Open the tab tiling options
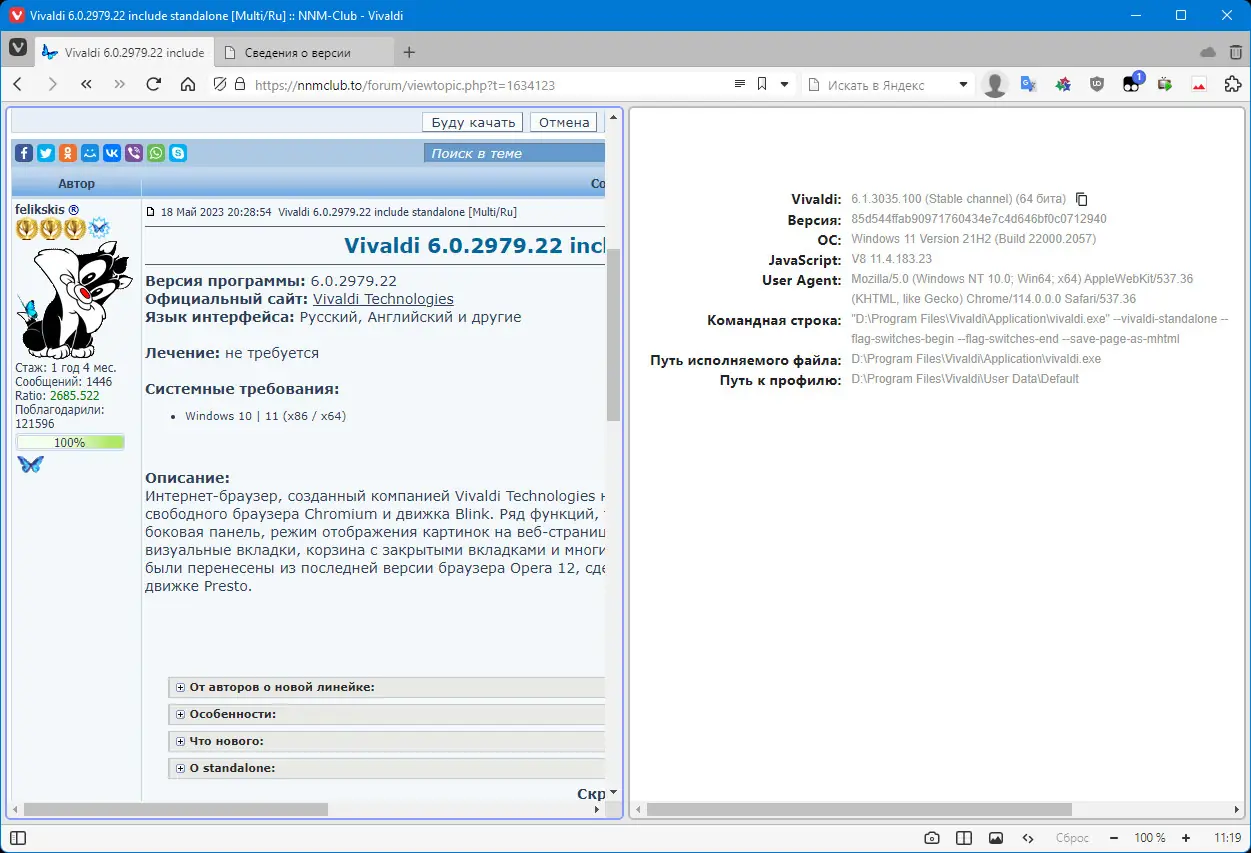 point(964,838)
